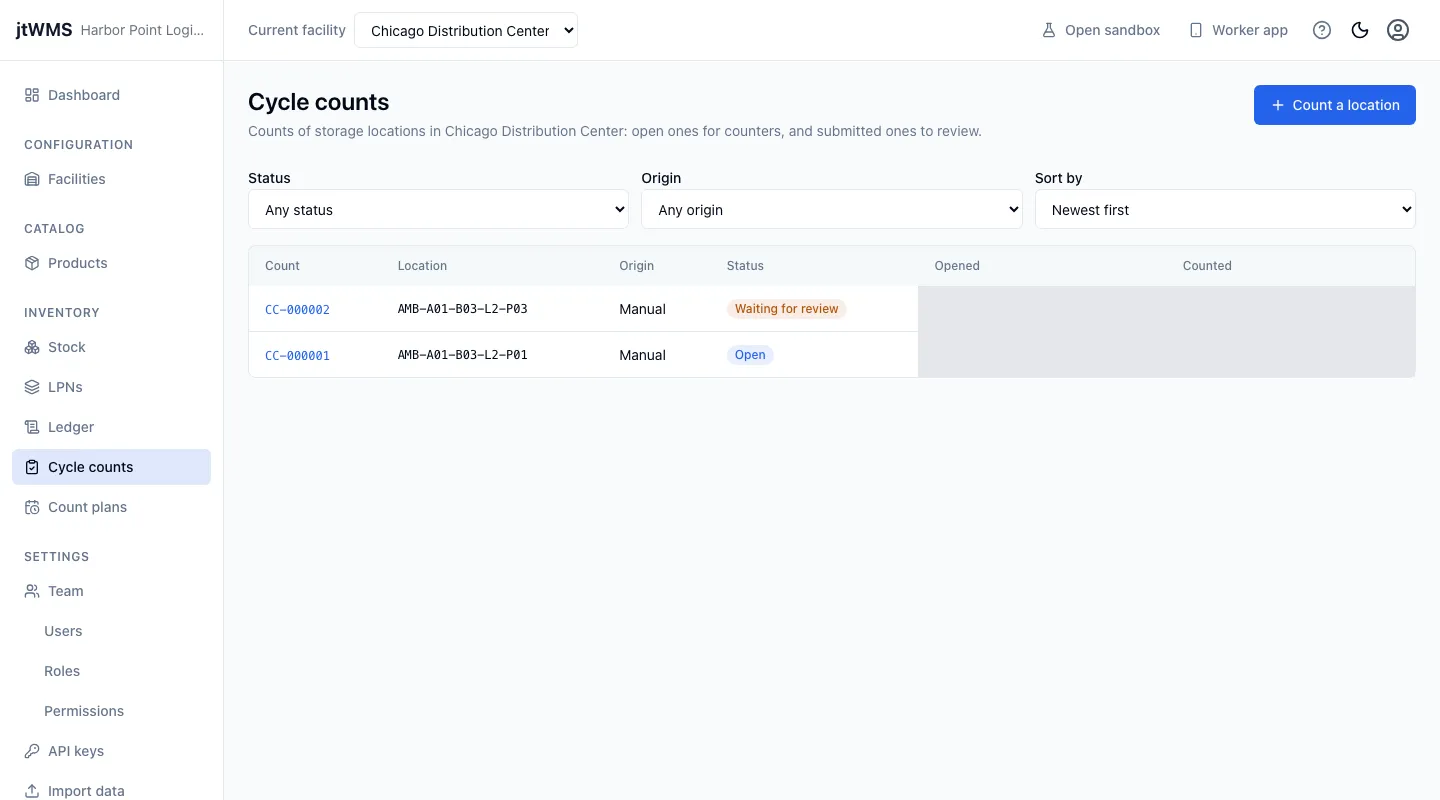Open the Sort by dropdown
Screen dimensions: 1440x800
click(x=1225, y=209)
